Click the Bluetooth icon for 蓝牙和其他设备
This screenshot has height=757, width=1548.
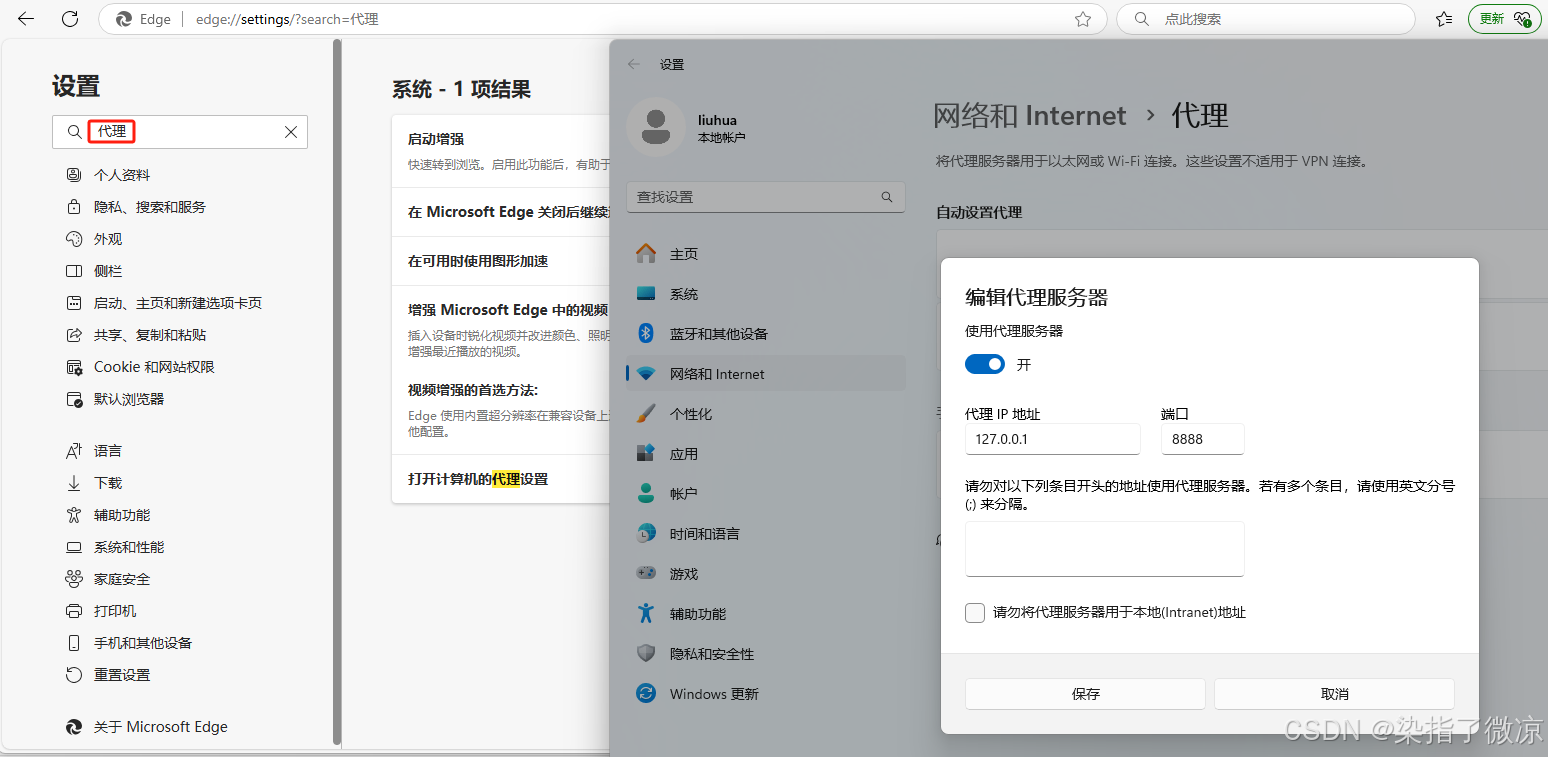[646, 334]
